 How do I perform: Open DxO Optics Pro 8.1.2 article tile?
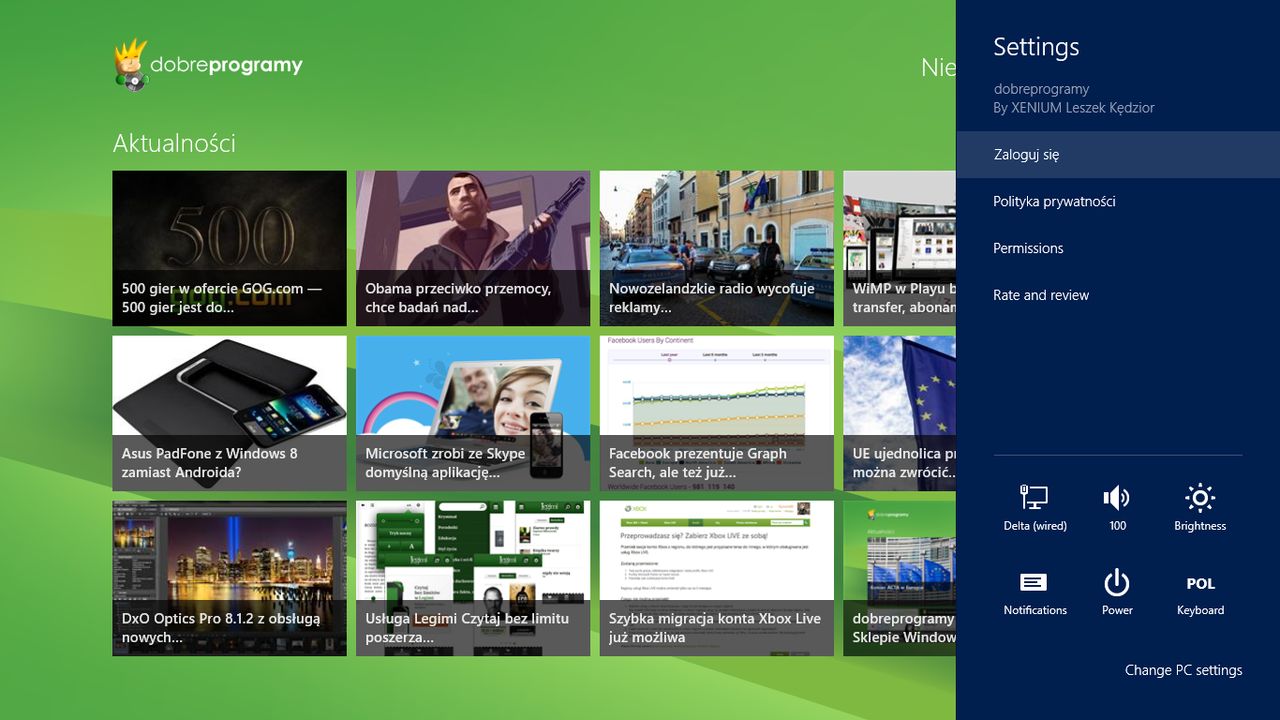click(229, 578)
